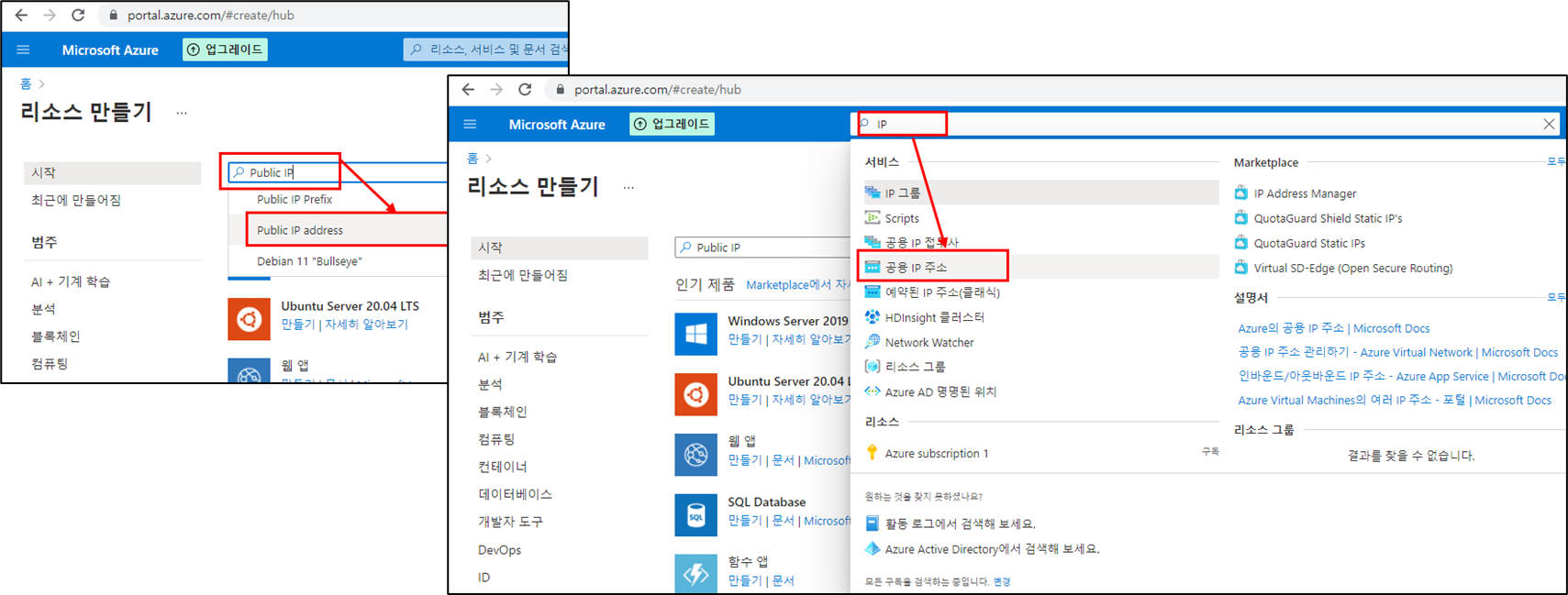This screenshot has width=1568, height=595.
Task: Click Azure Active Directory에서 검색해 보세요
Action: (992, 549)
